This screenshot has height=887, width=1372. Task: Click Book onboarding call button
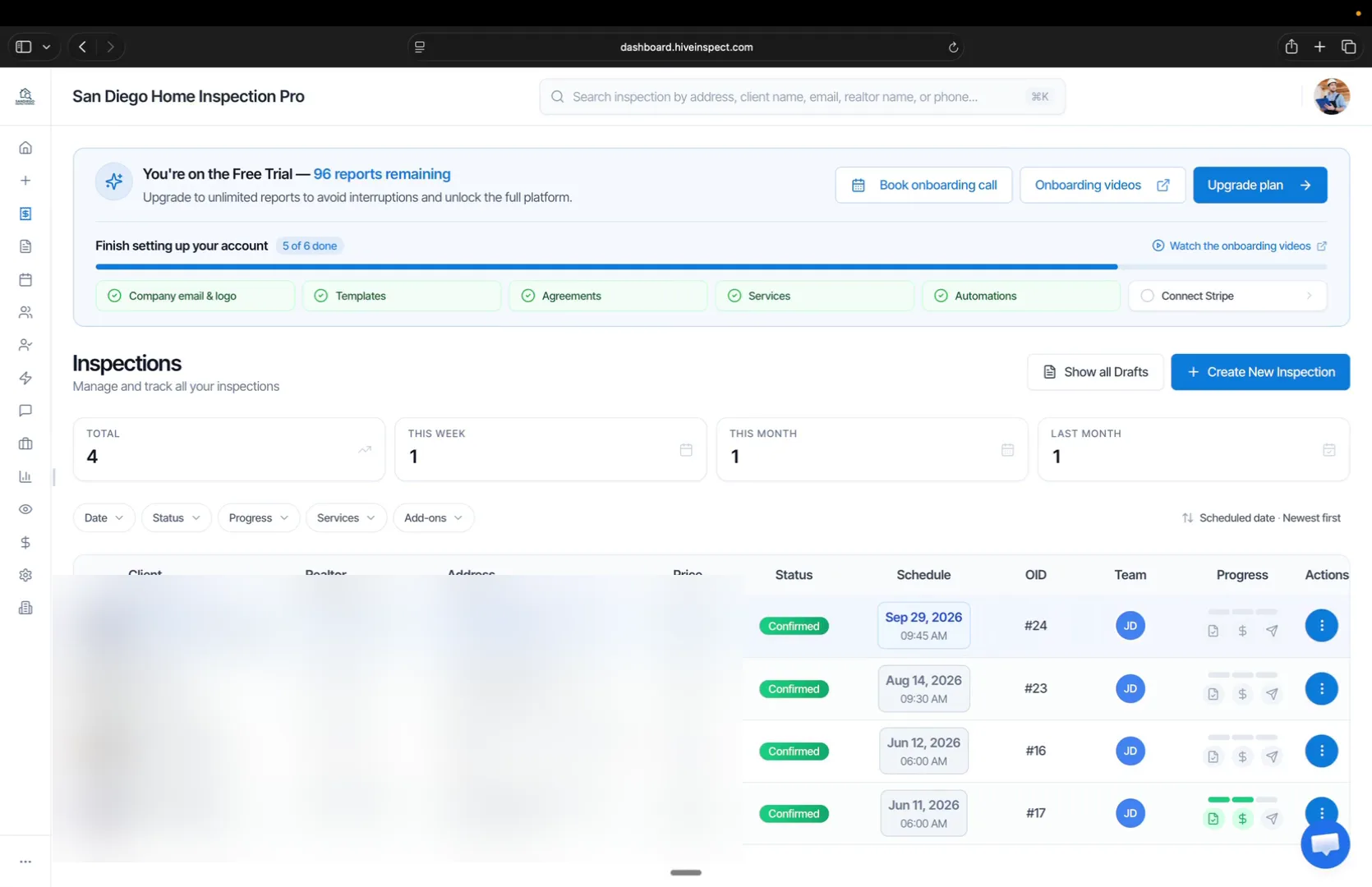923,185
